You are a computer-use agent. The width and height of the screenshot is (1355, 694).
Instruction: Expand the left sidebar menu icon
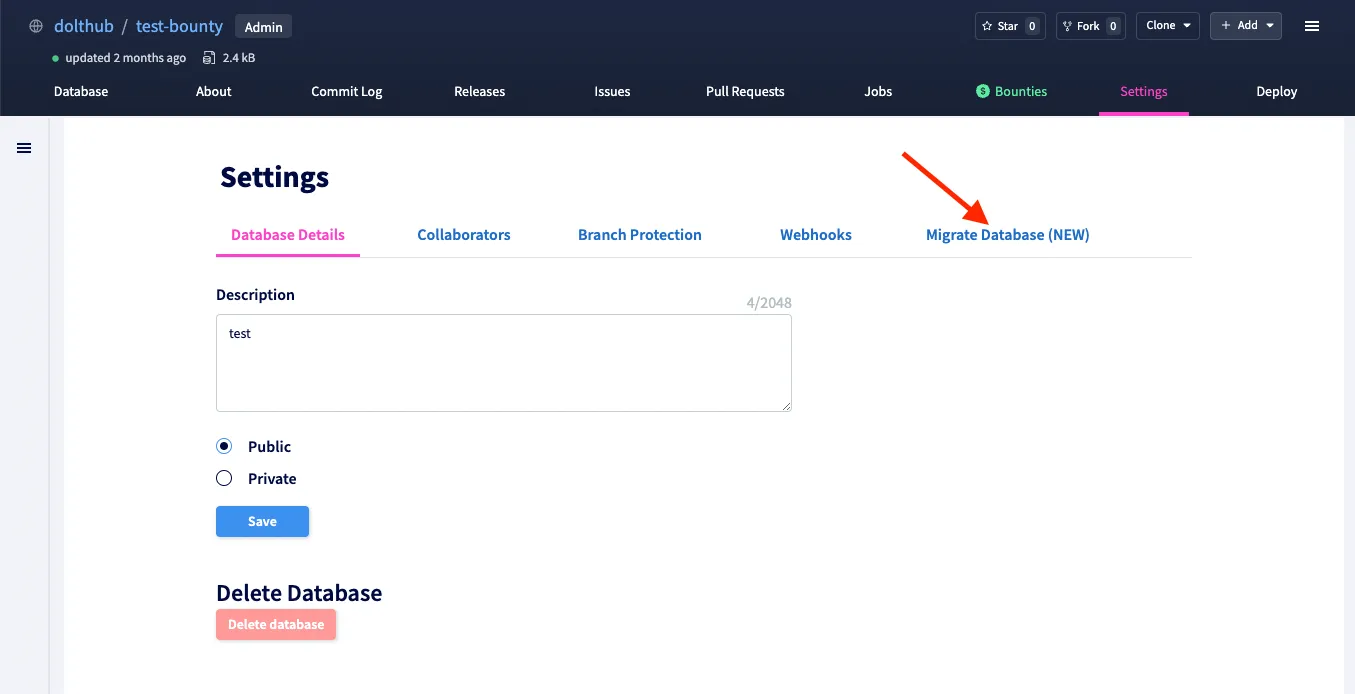pos(24,148)
